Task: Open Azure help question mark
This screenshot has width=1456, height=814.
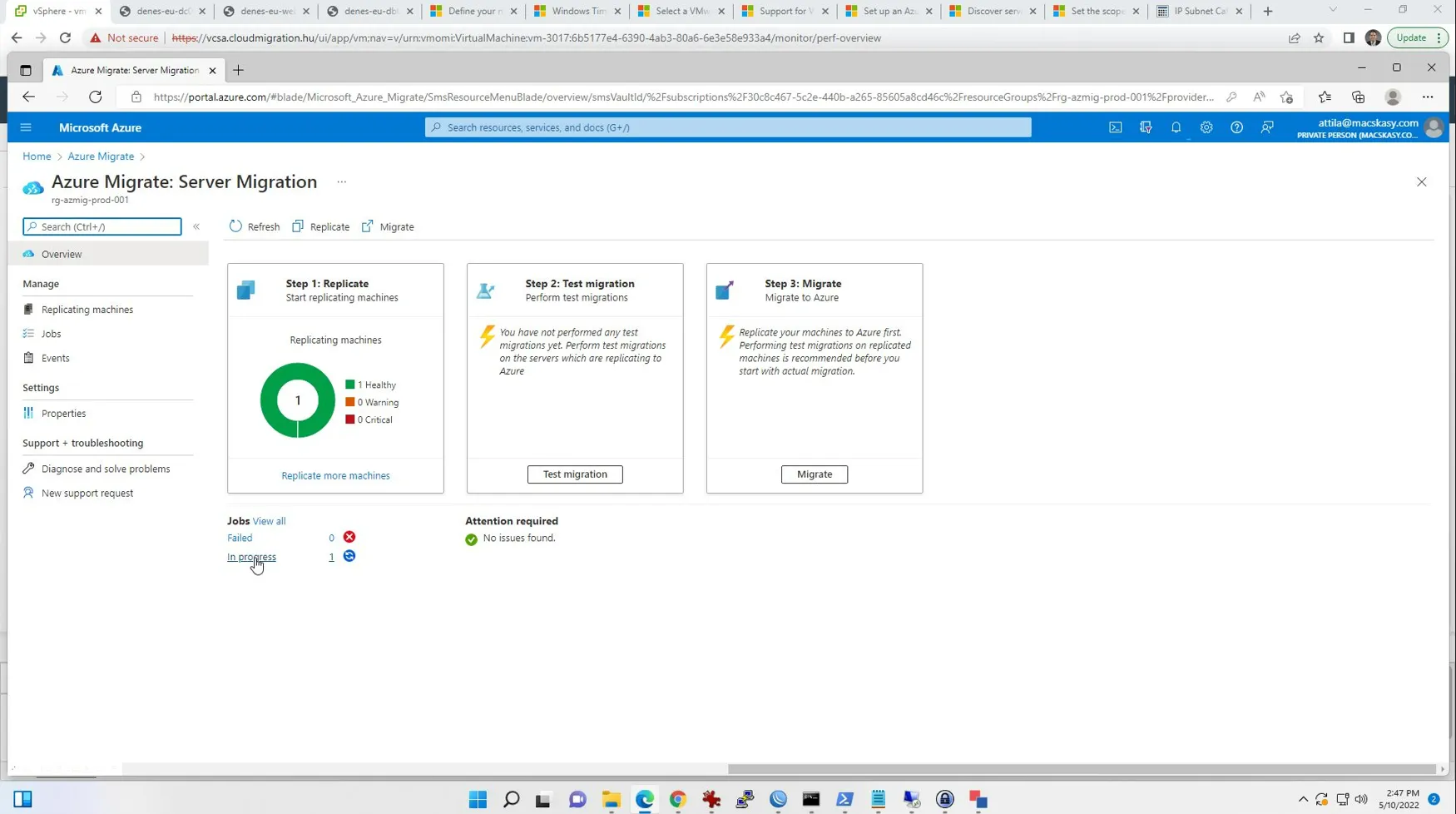Action: (x=1236, y=127)
